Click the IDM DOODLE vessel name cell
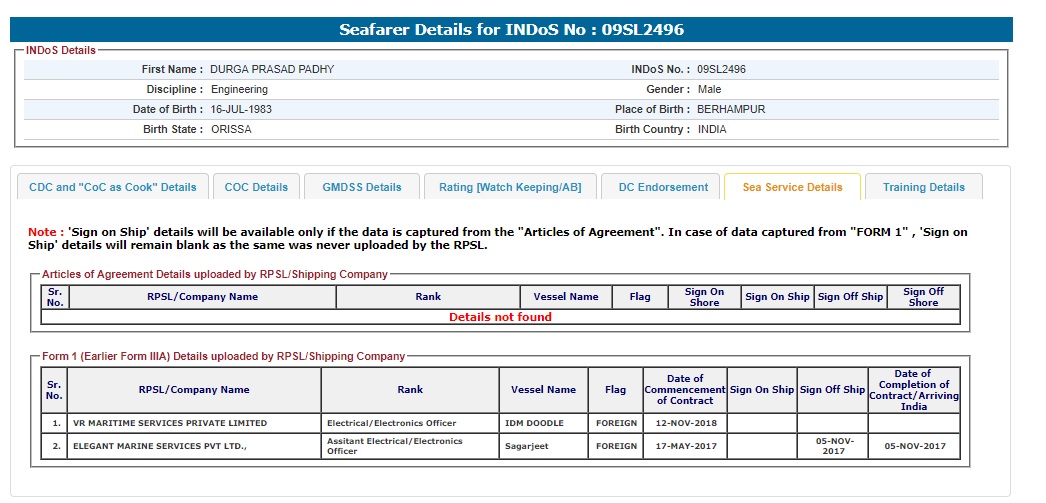 click(535, 423)
